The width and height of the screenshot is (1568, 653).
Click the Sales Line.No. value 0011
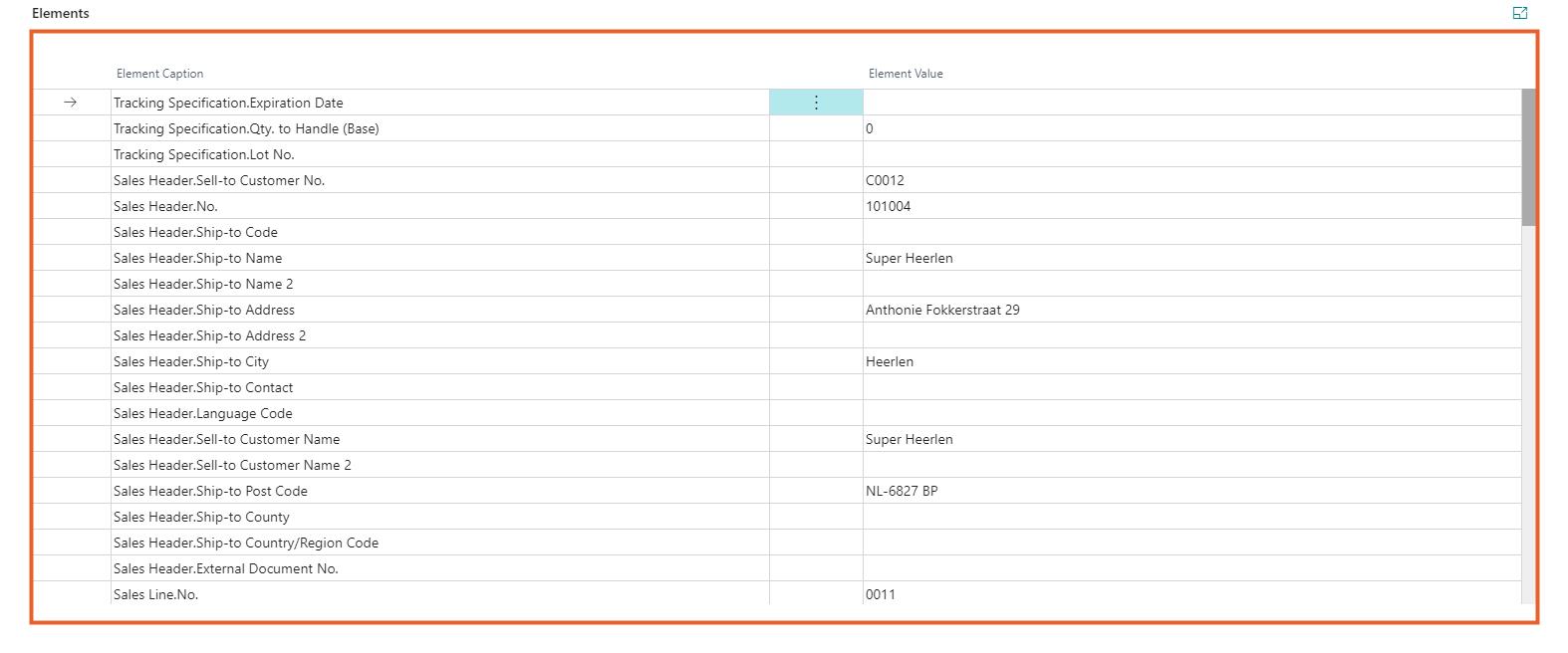[880, 594]
